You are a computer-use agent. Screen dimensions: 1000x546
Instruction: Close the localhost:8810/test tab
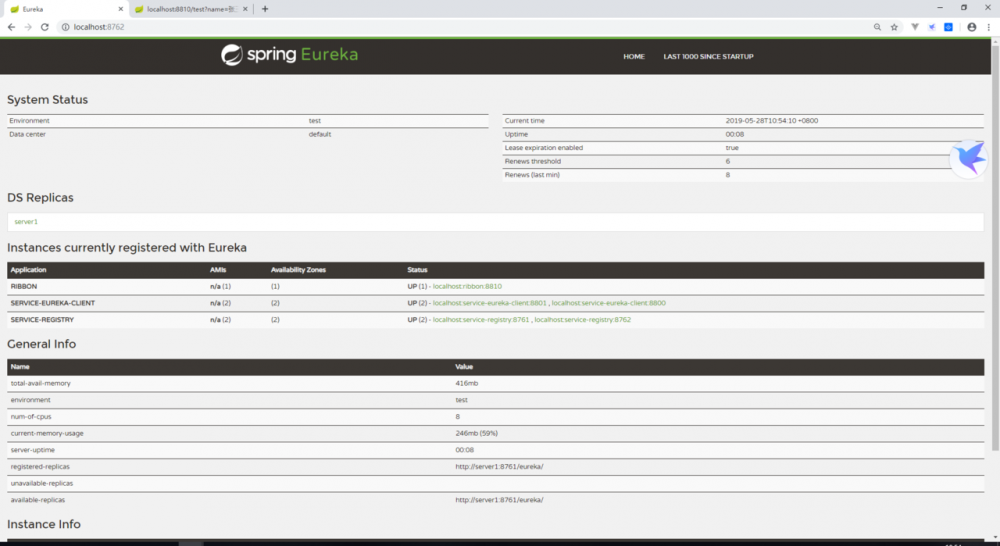tap(245, 9)
